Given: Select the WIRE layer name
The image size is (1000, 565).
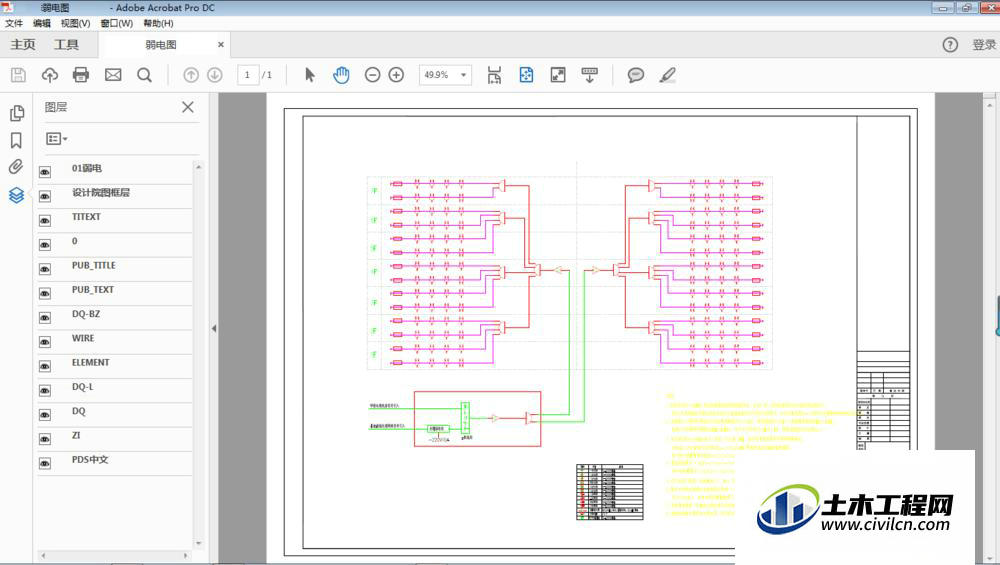Looking at the screenshot, I should pyautogui.click(x=83, y=338).
